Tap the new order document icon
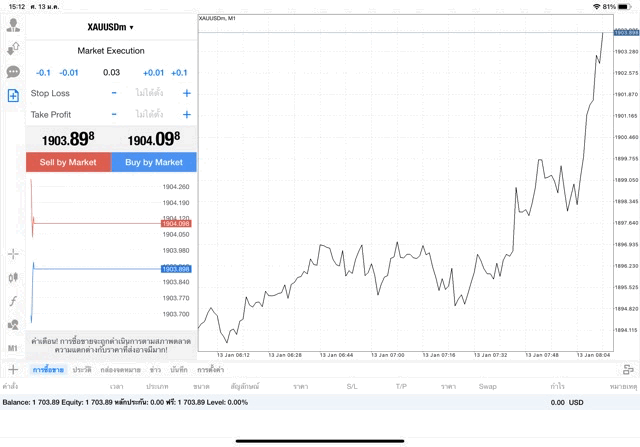 [13, 96]
